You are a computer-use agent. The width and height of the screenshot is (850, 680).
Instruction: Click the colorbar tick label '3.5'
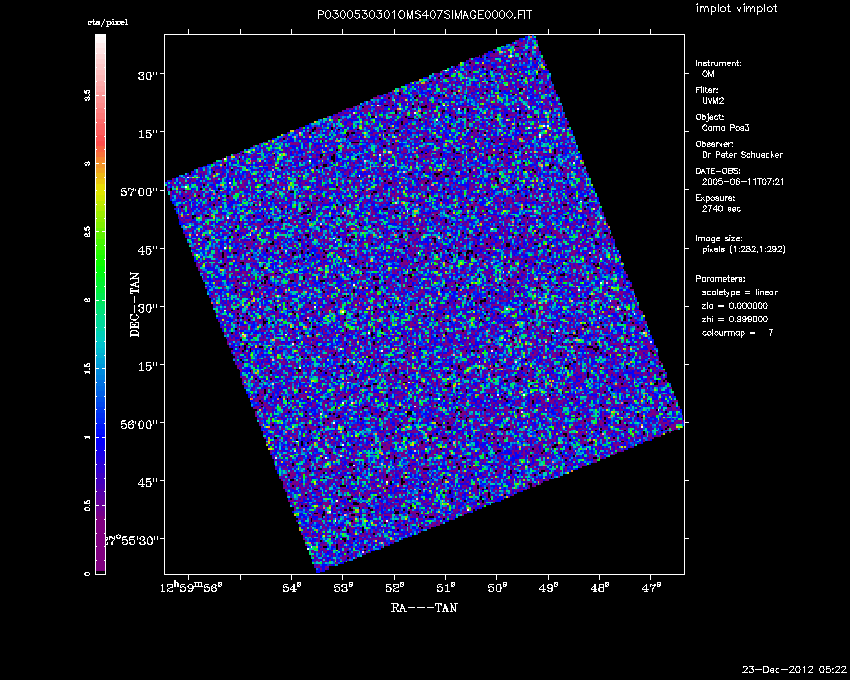(87, 95)
